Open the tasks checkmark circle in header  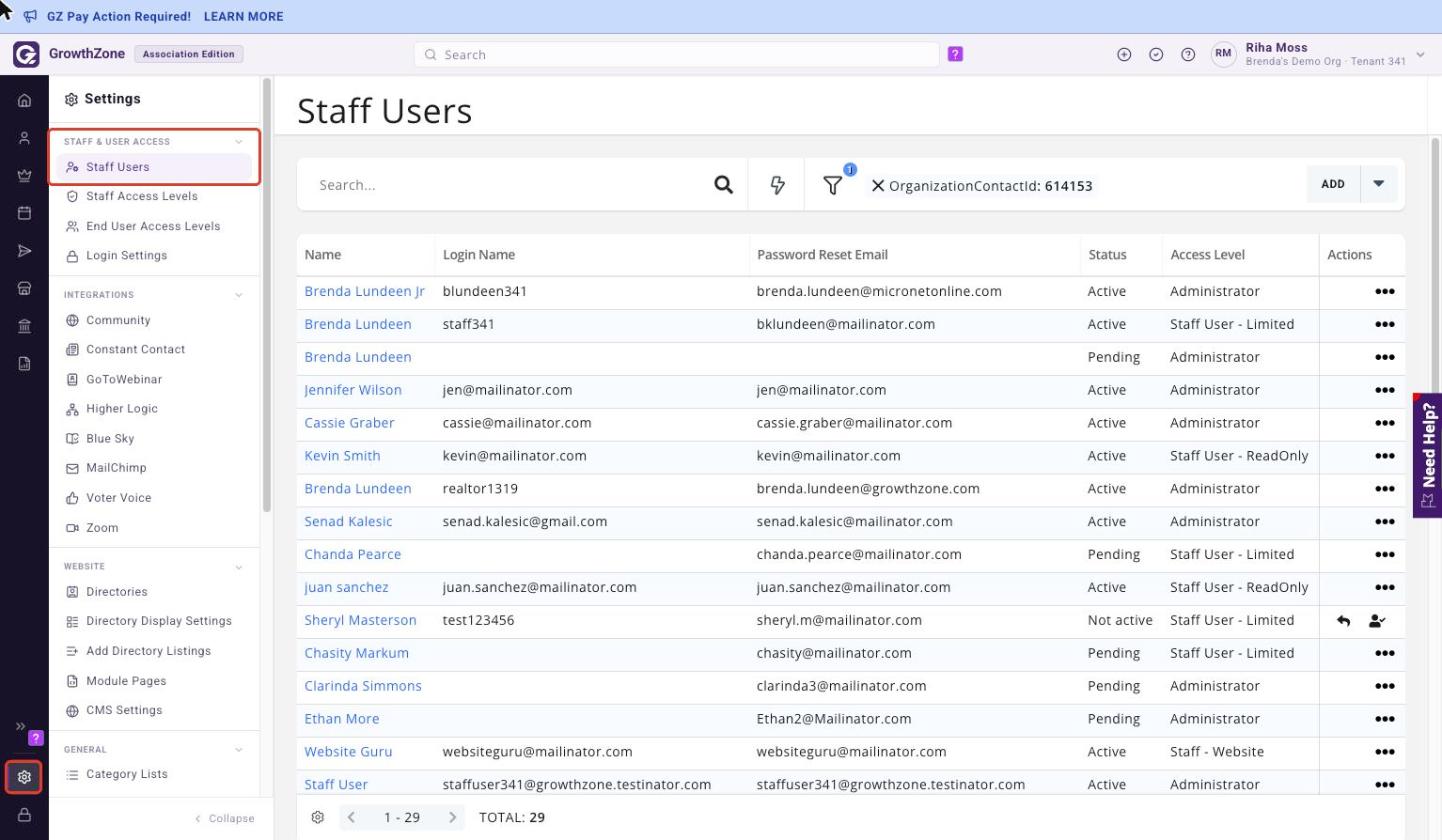click(x=1156, y=55)
